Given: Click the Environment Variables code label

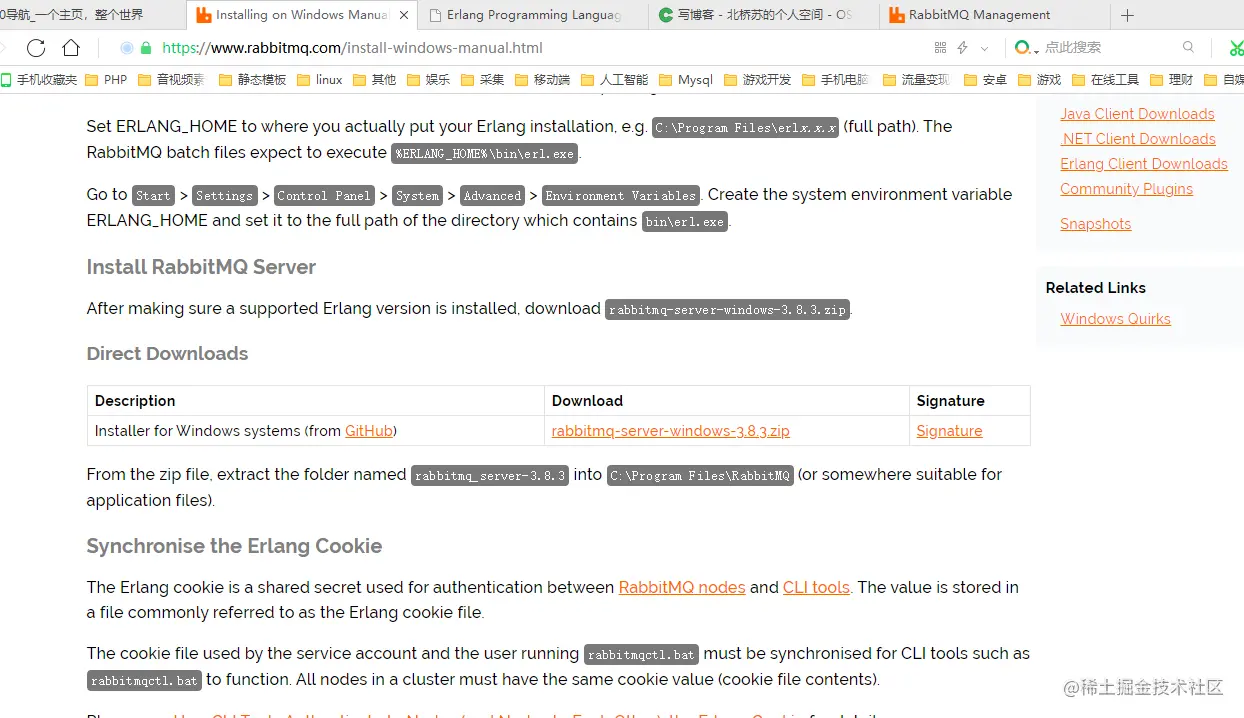Looking at the screenshot, I should [x=620, y=196].
